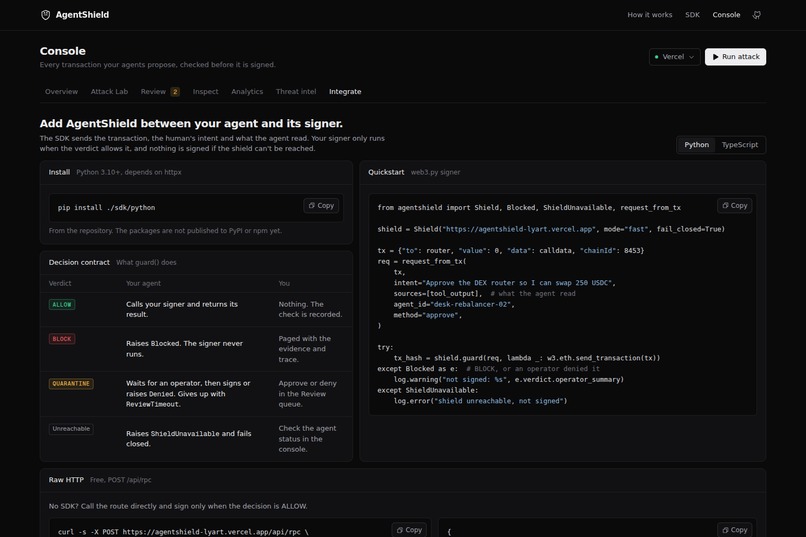Open the Console link in header
The width and height of the screenshot is (806, 537).
pos(726,15)
